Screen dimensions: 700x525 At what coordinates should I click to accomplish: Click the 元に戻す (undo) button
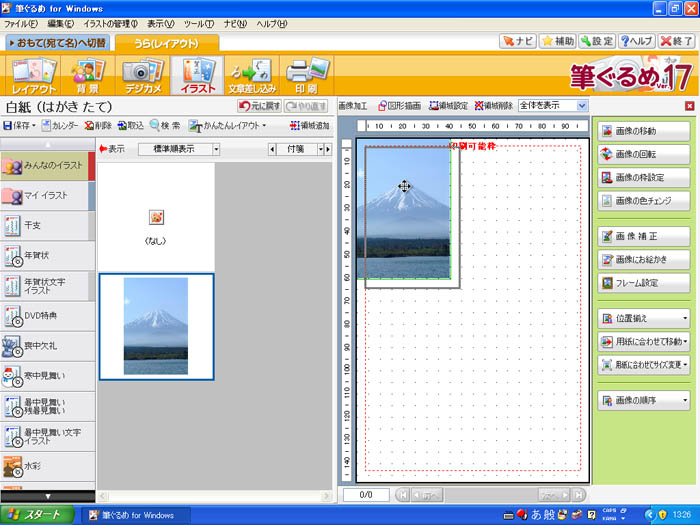coord(257,105)
